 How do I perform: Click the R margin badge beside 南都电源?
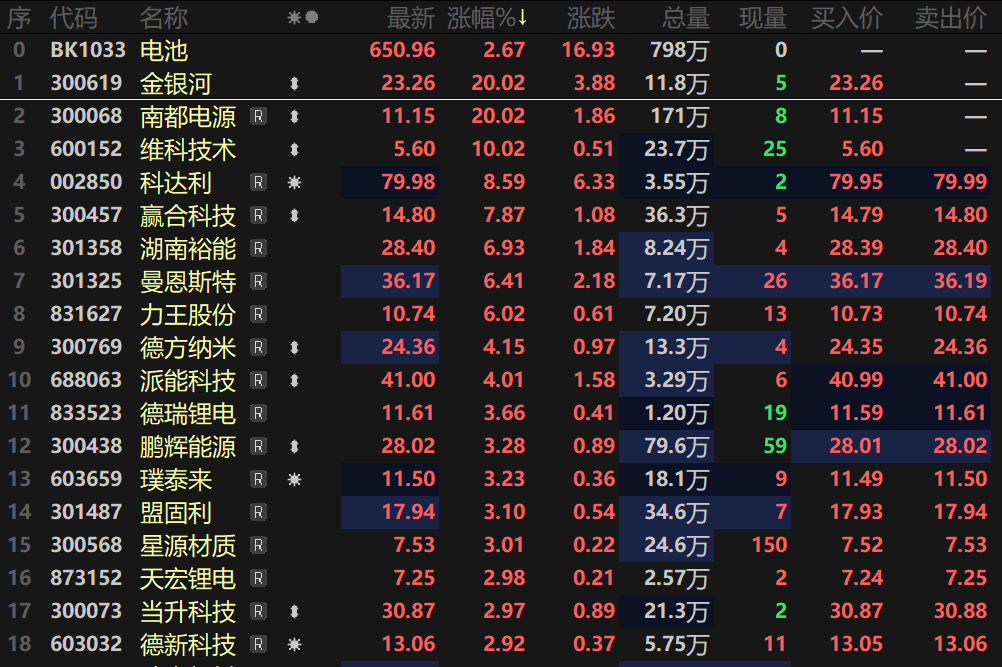tap(258, 116)
